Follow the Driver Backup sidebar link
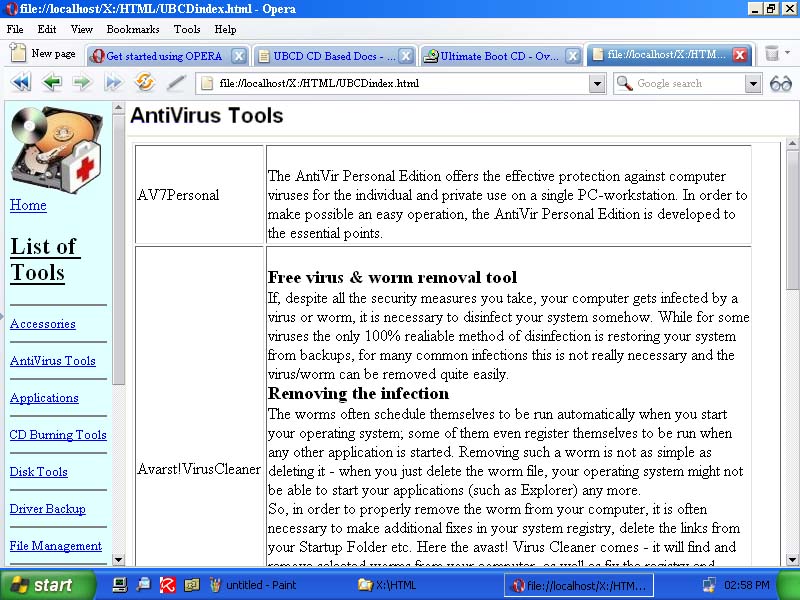The image size is (800, 600). 47,509
